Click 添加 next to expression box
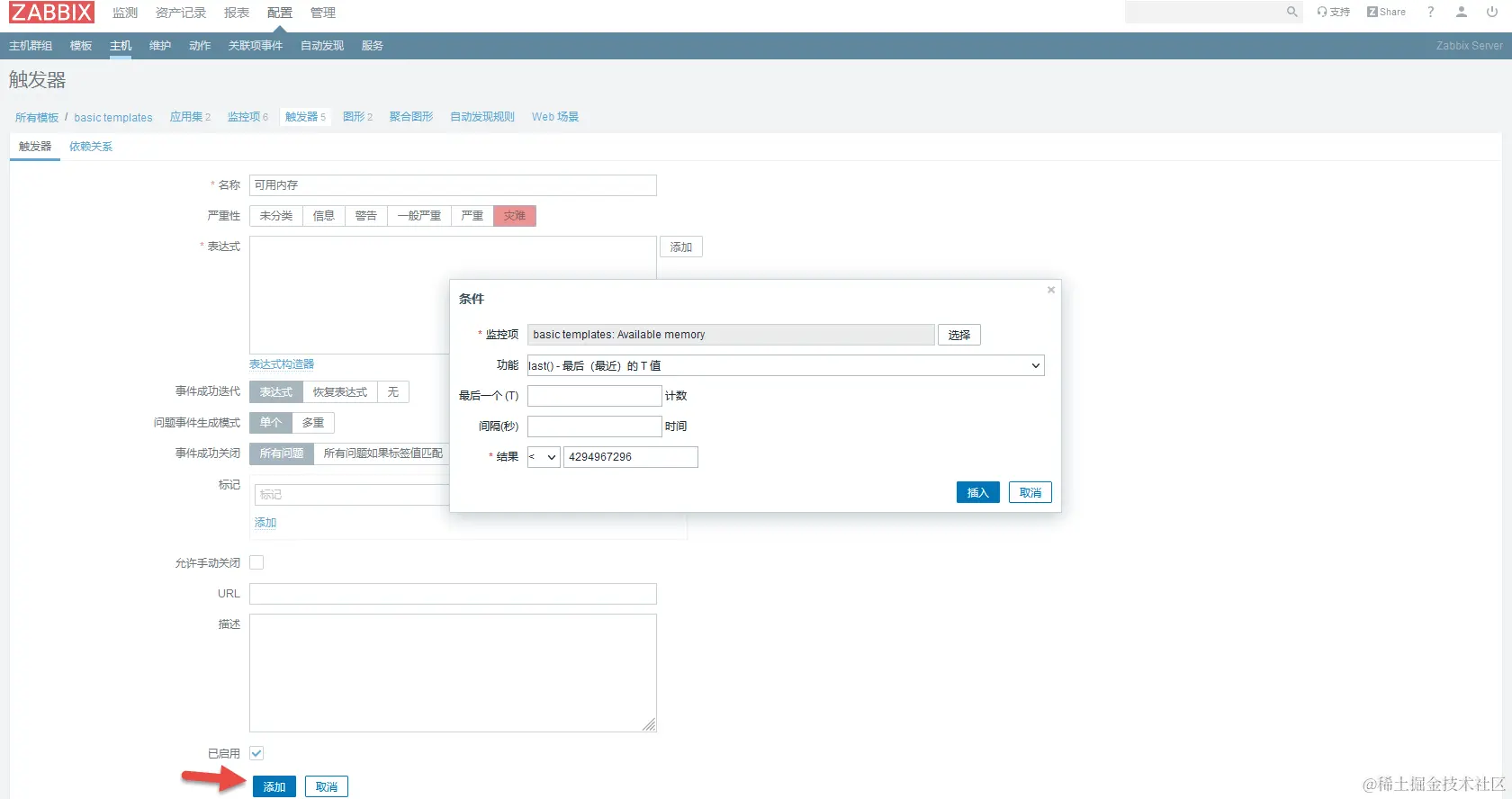The height and width of the screenshot is (799, 1512). (681, 247)
